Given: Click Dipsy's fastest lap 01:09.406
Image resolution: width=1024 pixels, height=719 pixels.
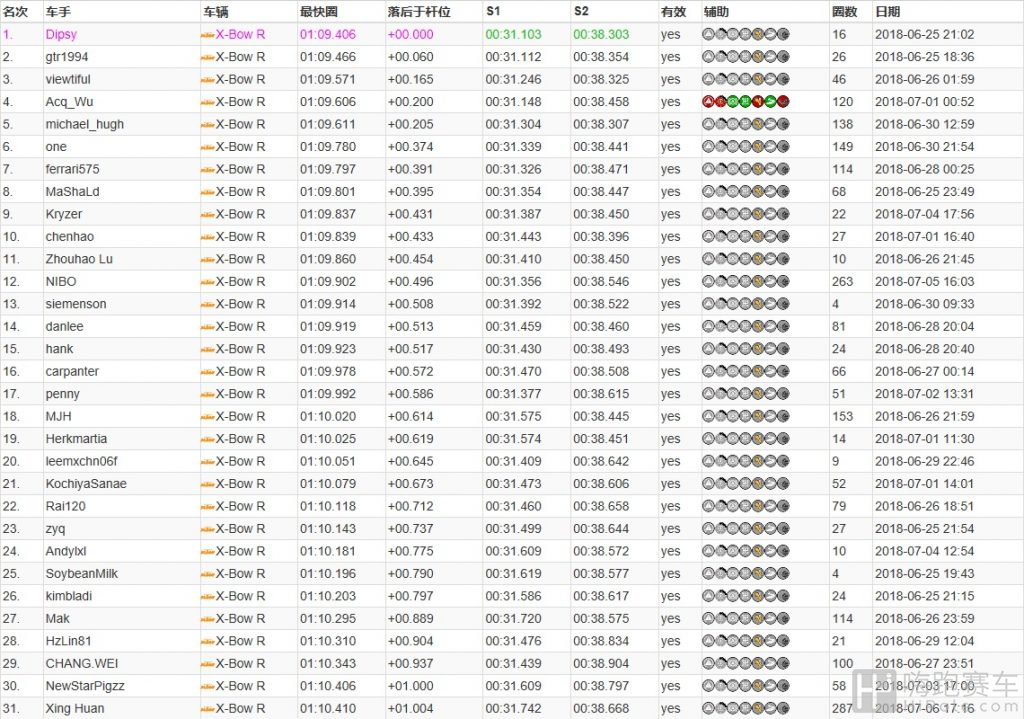Looking at the screenshot, I should coord(328,34).
